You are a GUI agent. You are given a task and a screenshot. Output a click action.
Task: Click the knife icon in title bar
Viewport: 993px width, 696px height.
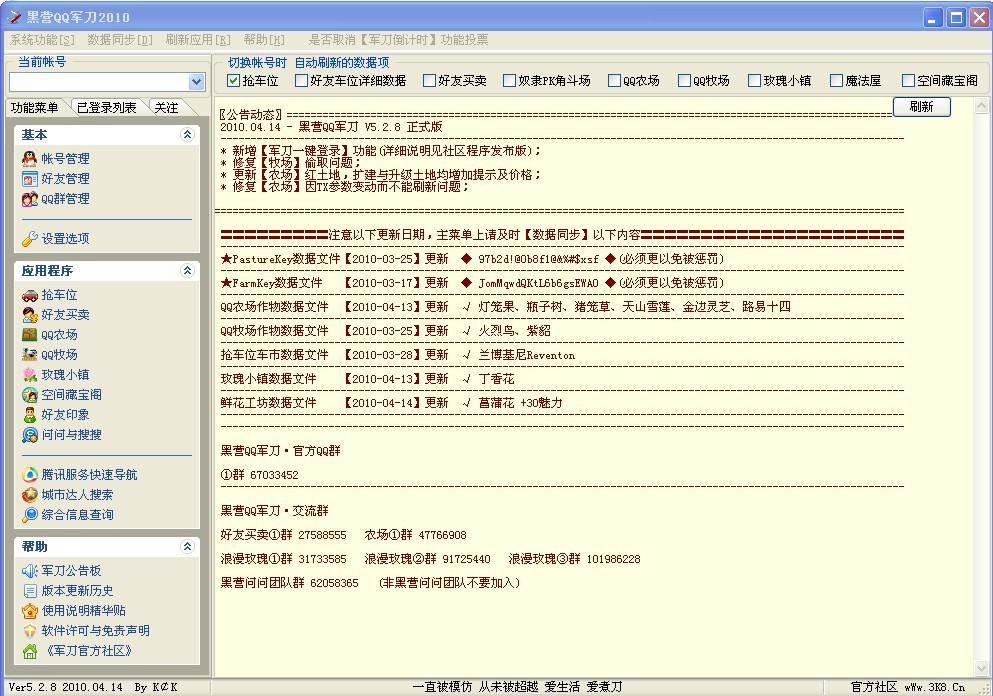(x=13, y=17)
